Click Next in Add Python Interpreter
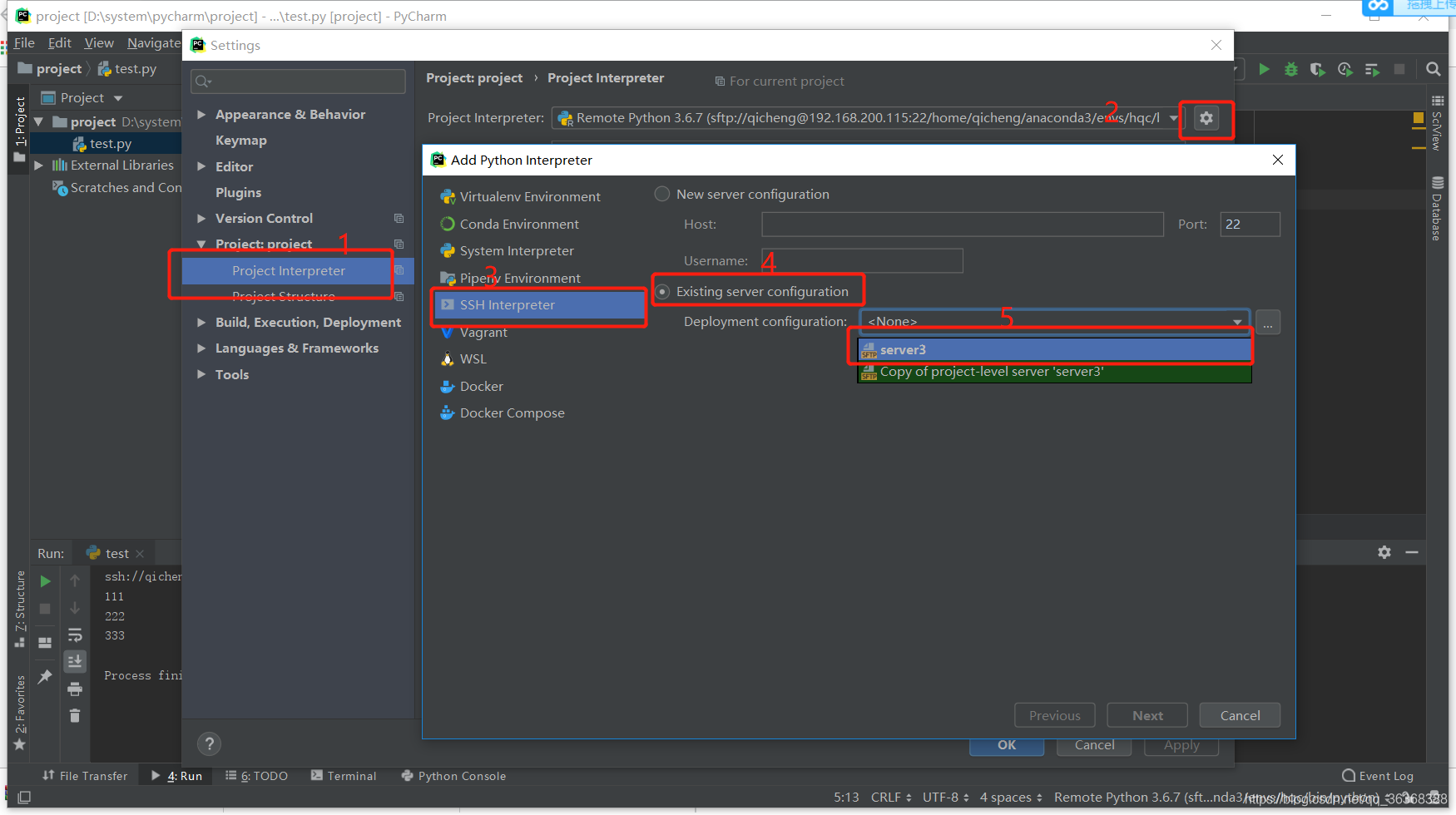The height and width of the screenshot is (815, 1456). (1147, 716)
